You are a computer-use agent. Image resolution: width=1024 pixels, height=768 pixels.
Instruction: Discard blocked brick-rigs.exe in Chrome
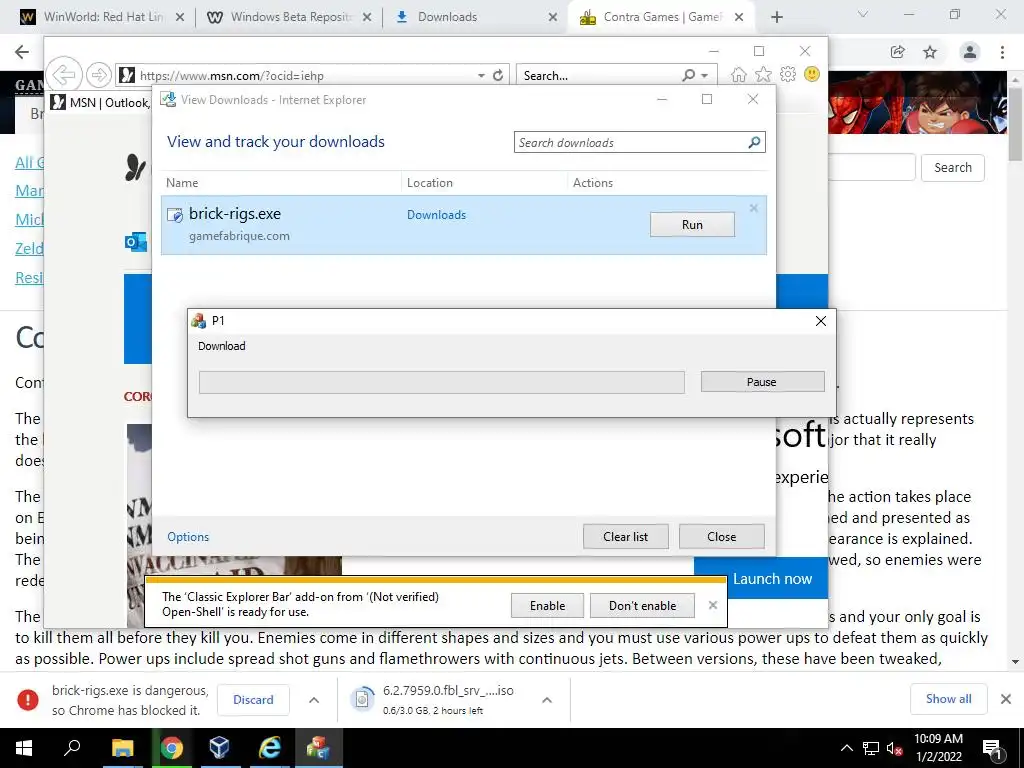(253, 699)
